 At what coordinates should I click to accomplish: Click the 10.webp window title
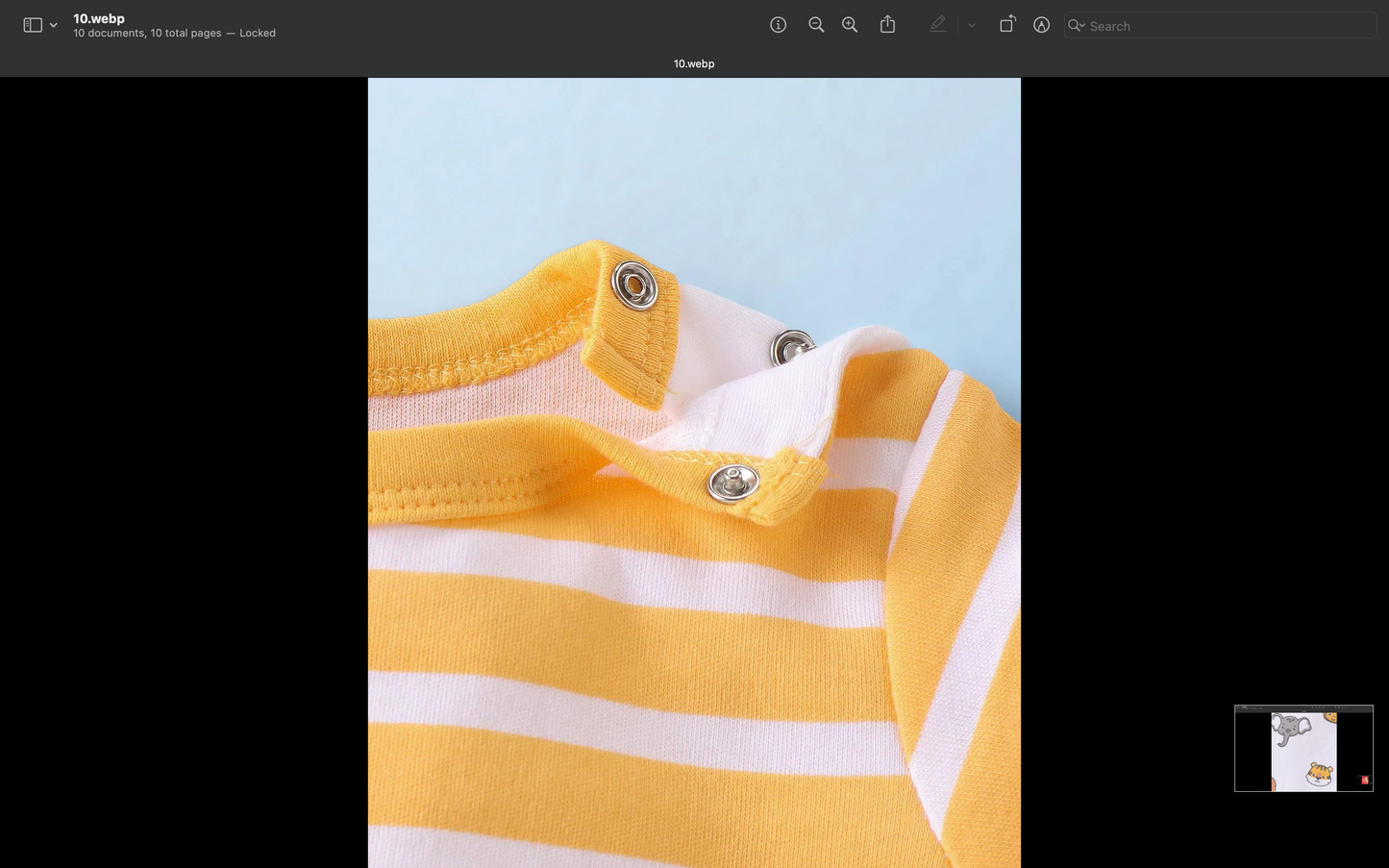99,18
